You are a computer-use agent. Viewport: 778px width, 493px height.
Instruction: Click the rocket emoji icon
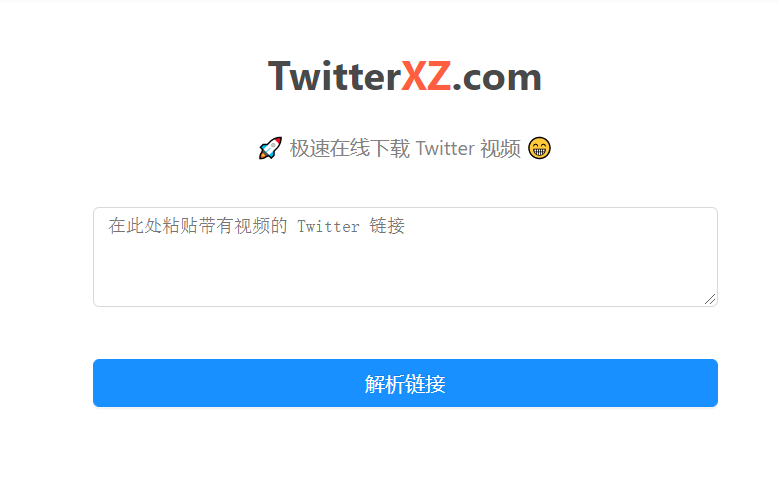270,148
